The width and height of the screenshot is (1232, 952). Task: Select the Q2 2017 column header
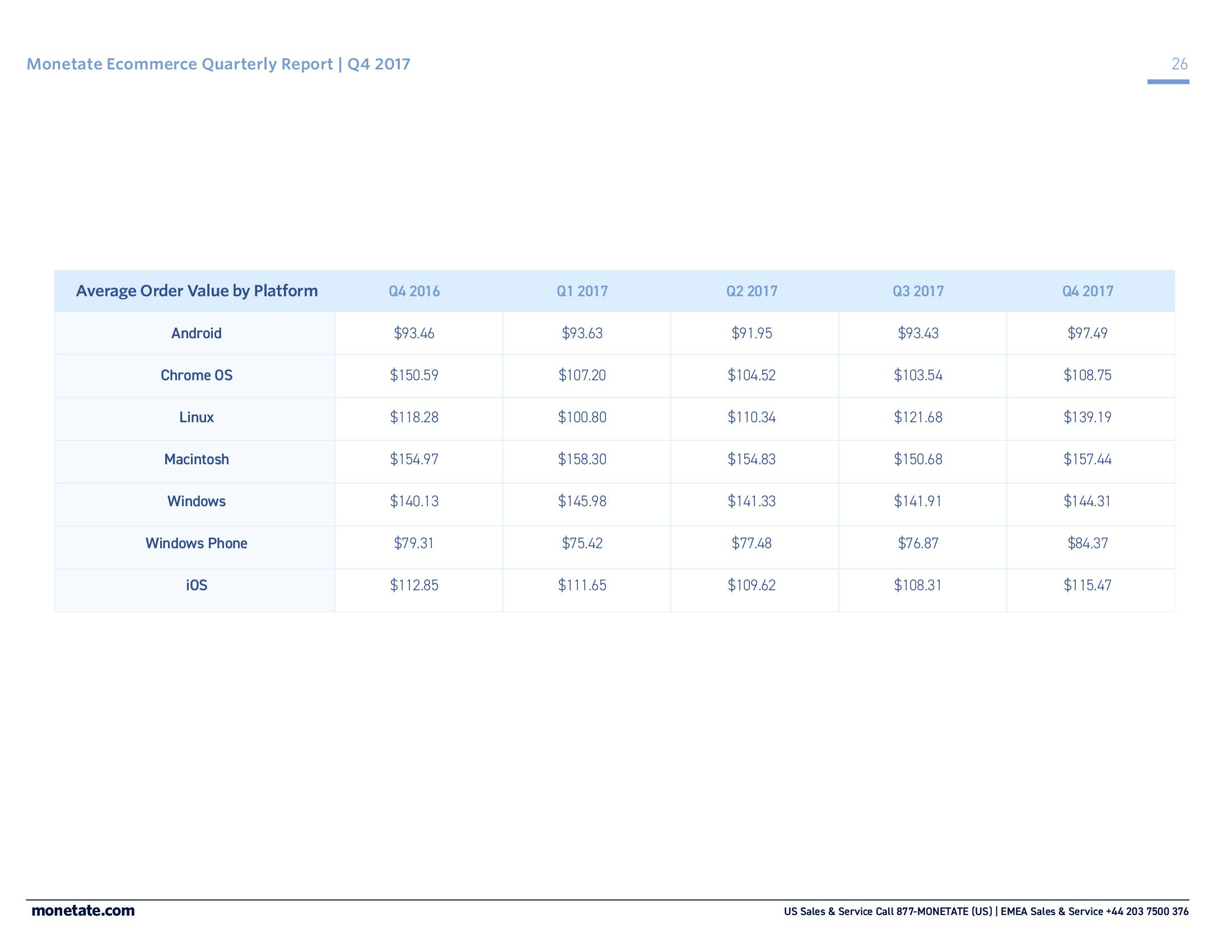point(752,291)
